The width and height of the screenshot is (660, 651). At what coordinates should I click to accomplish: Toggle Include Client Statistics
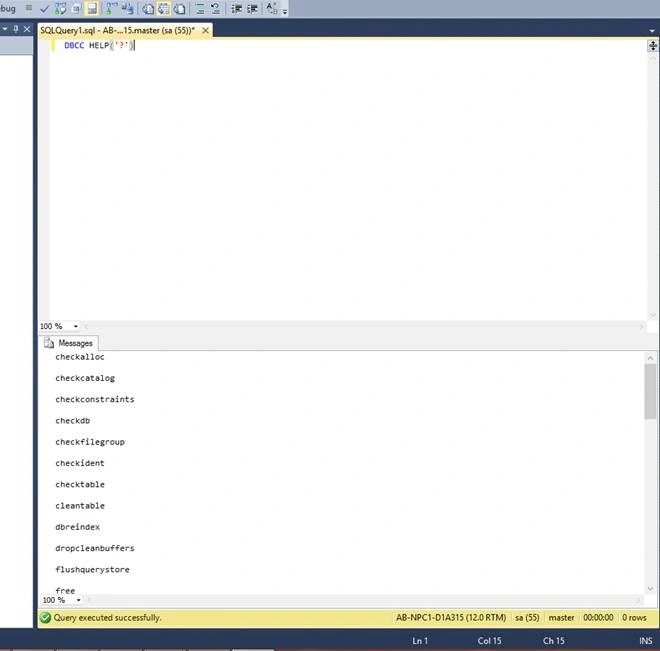[x=128, y=8]
